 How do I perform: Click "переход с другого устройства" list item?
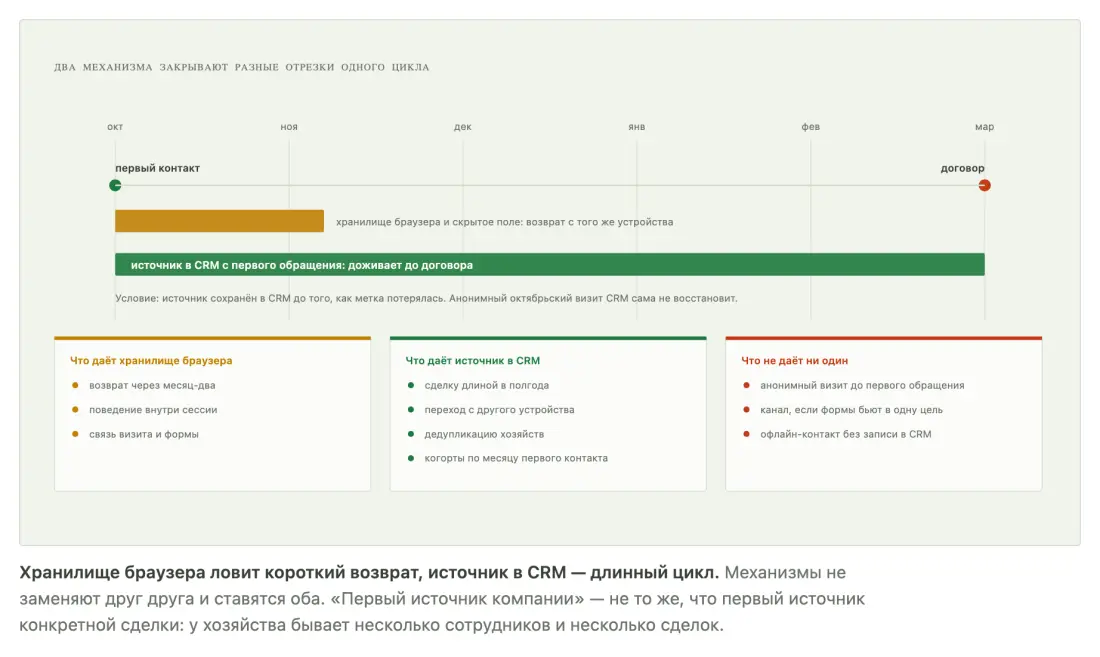[x=499, y=409]
